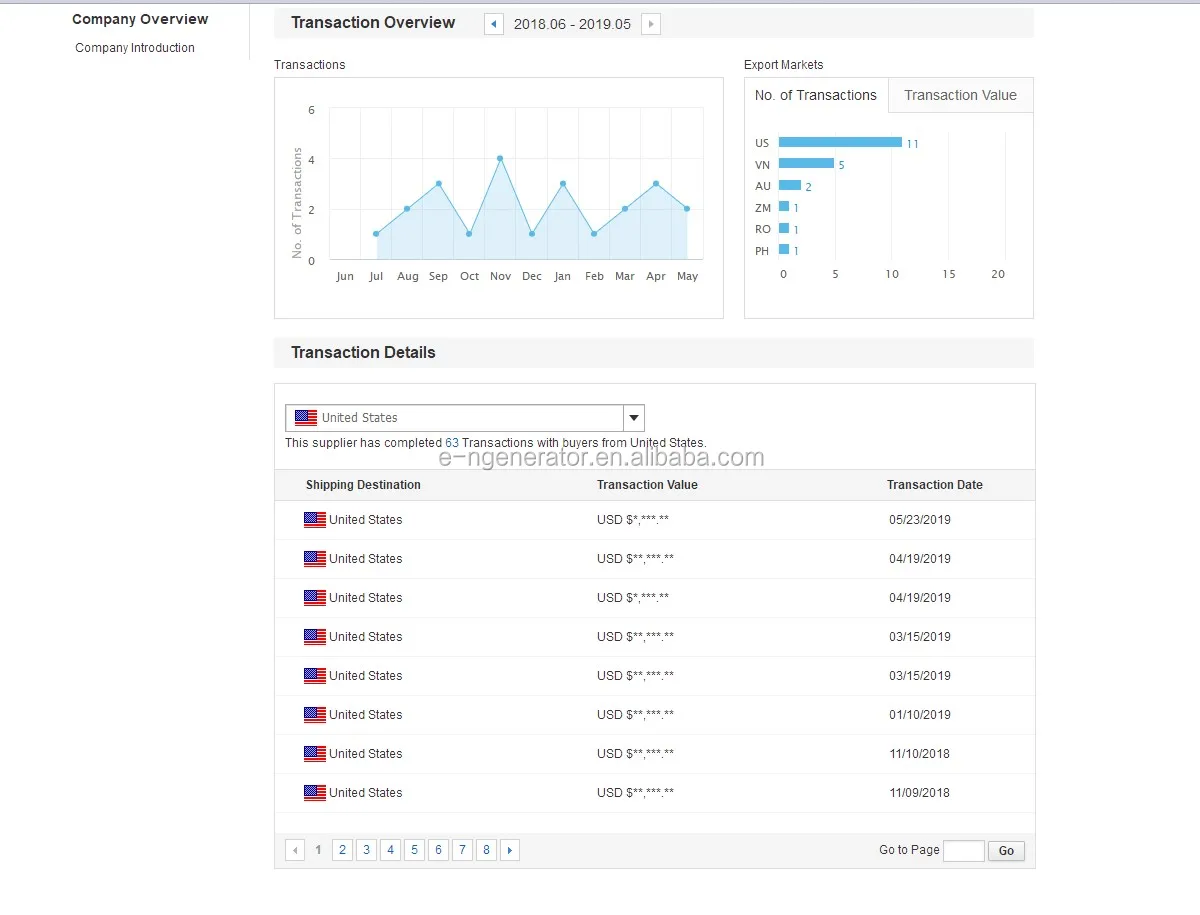Image resolution: width=1200 pixels, height=915 pixels.
Task: Open the United States country dropdown arrow
Action: (x=634, y=418)
